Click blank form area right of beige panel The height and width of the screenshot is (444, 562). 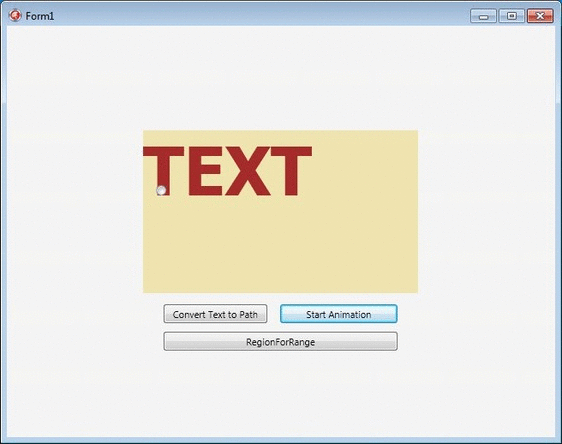(x=486, y=211)
